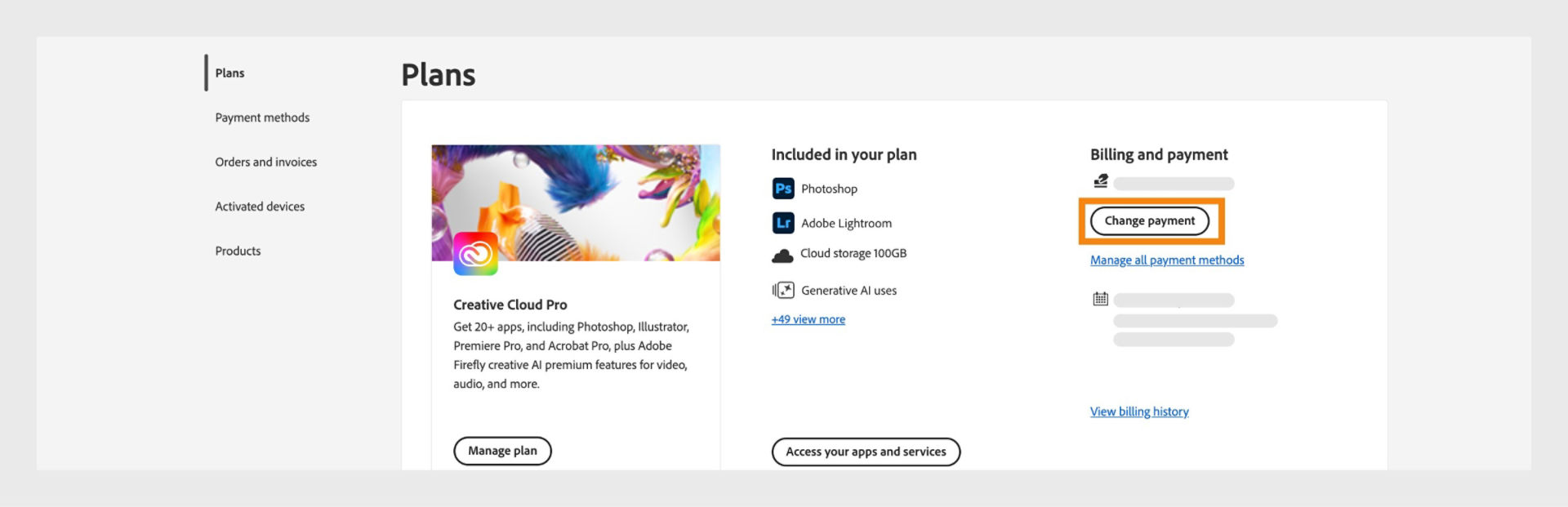
Task: Click the Adobe Lightroom Lr icon
Action: 783,223
